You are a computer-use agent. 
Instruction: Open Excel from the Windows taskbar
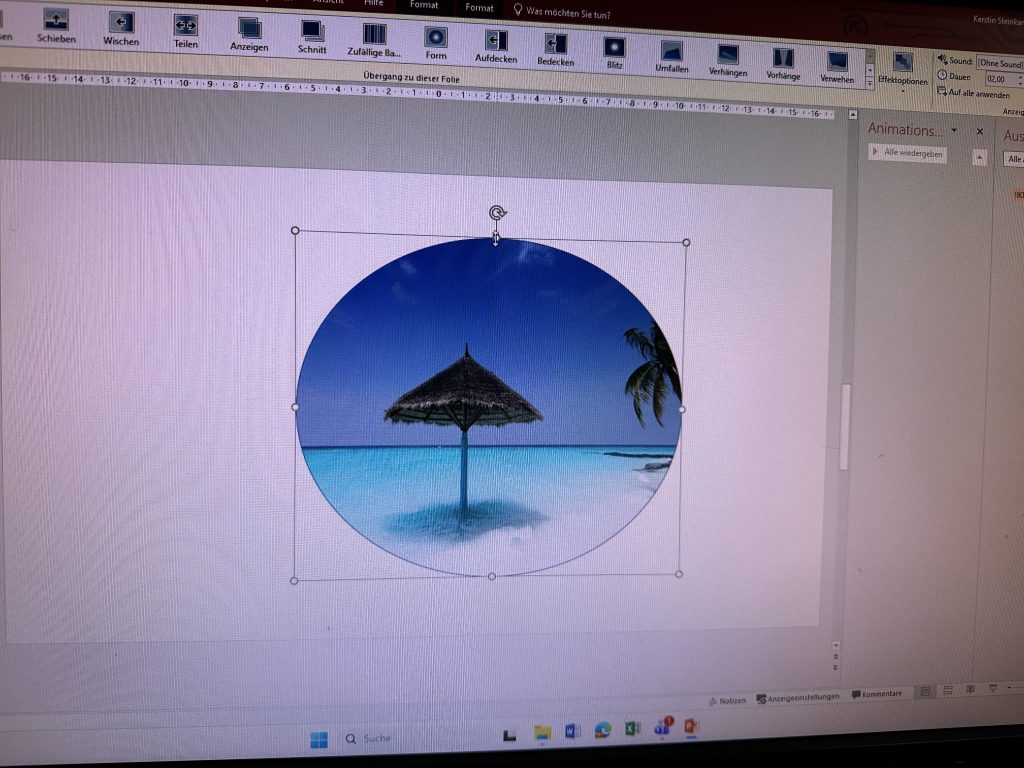(x=632, y=730)
